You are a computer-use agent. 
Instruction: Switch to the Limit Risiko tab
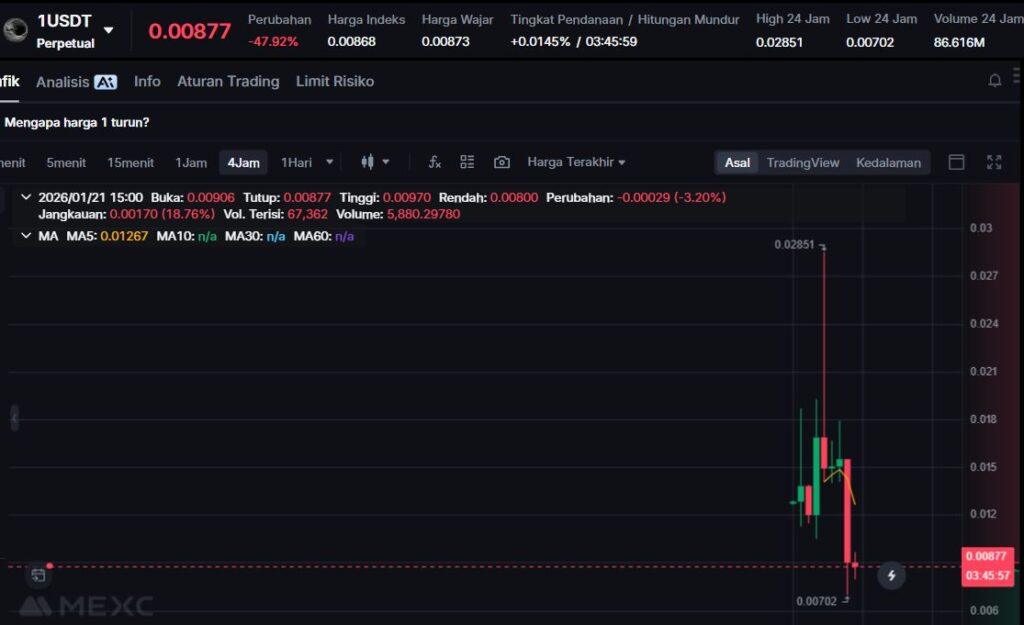[335, 81]
